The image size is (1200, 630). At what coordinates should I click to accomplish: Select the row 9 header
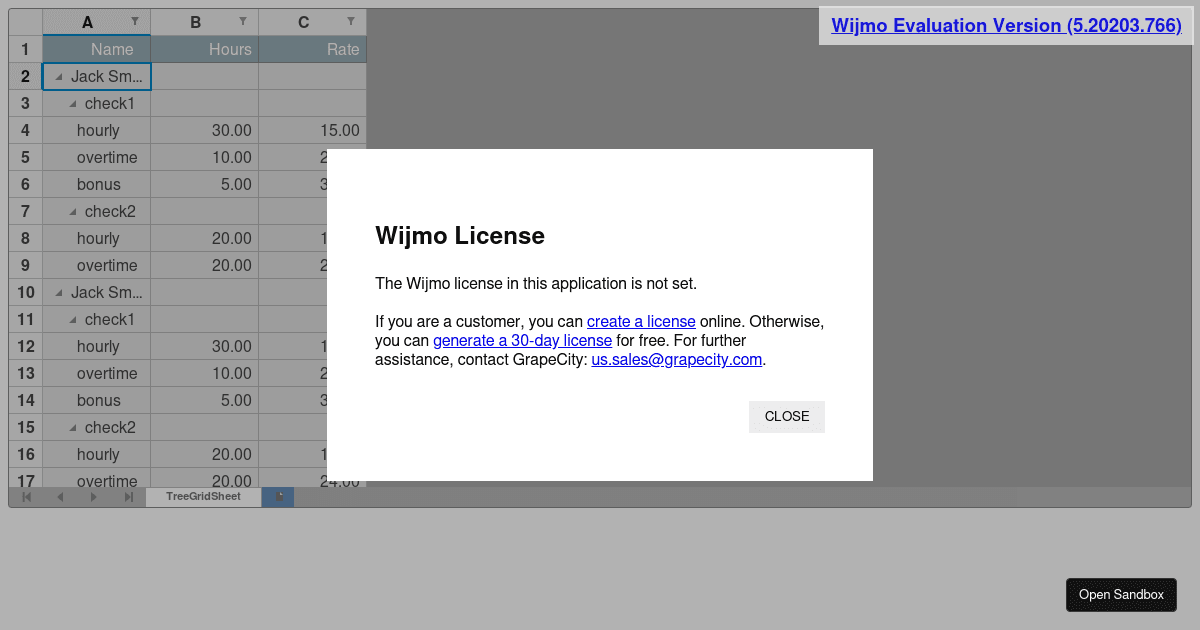tap(26, 265)
